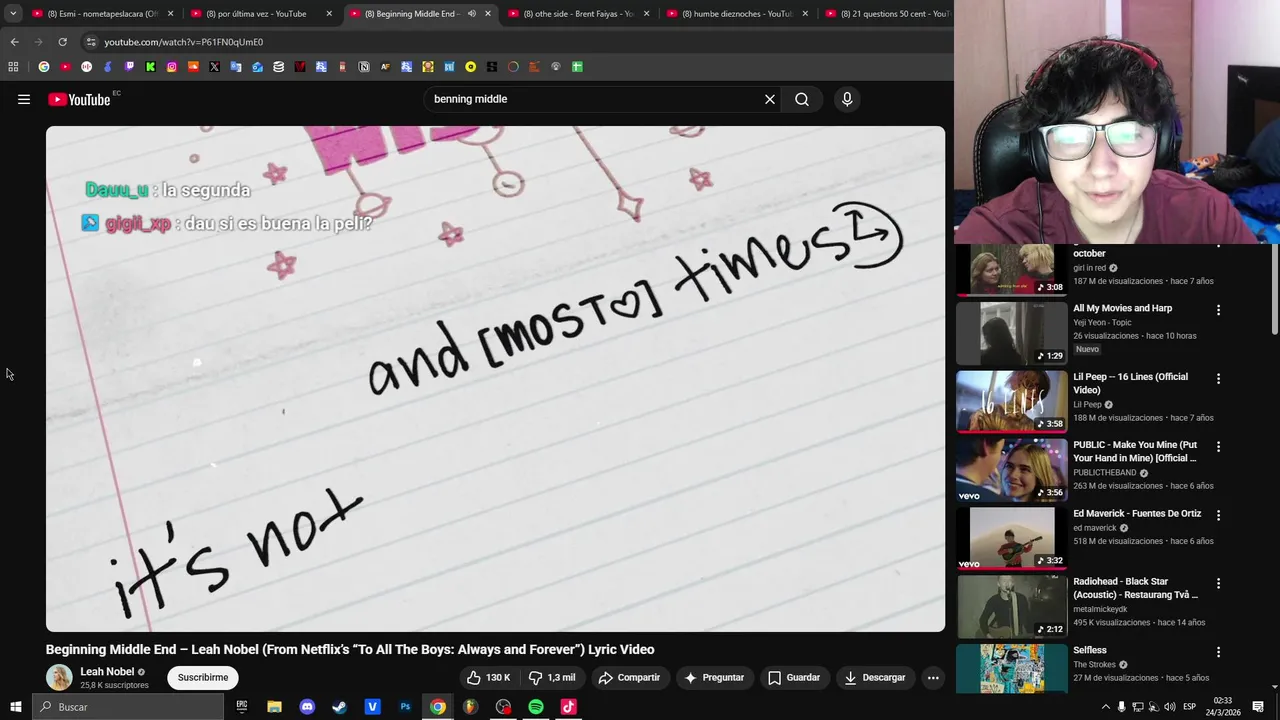Open the X (Twitter) bookmark icon
Screen dimensions: 1280x720
click(x=214, y=67)
